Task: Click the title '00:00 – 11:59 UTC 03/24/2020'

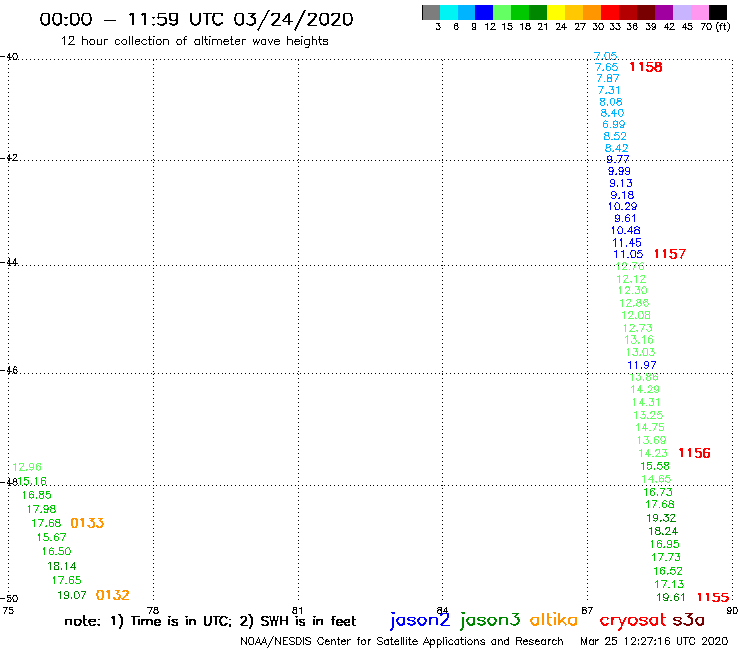Action: [196, 19]
